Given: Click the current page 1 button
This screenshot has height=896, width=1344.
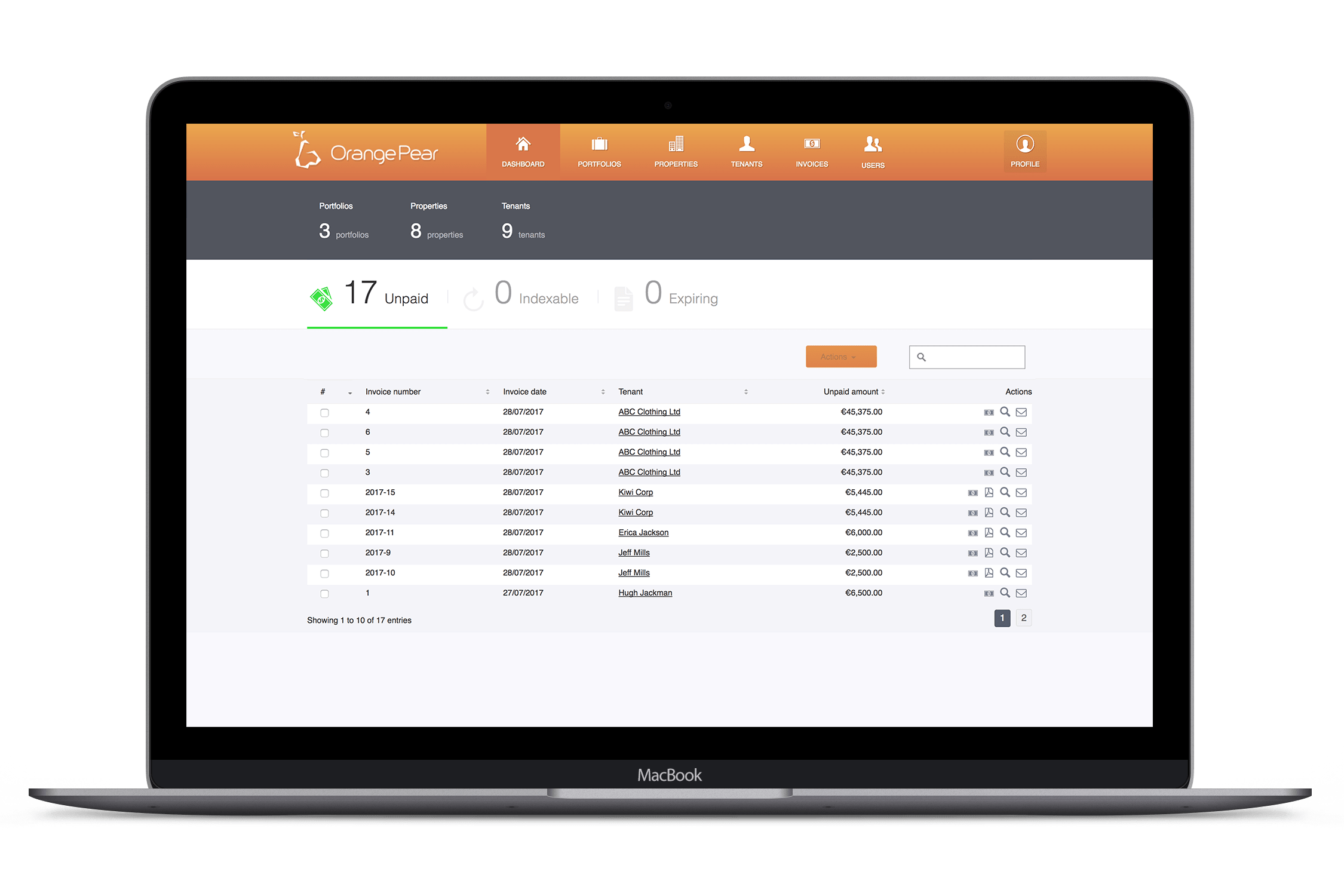Looking at the screenshot, I should [x=1002, y=618].
